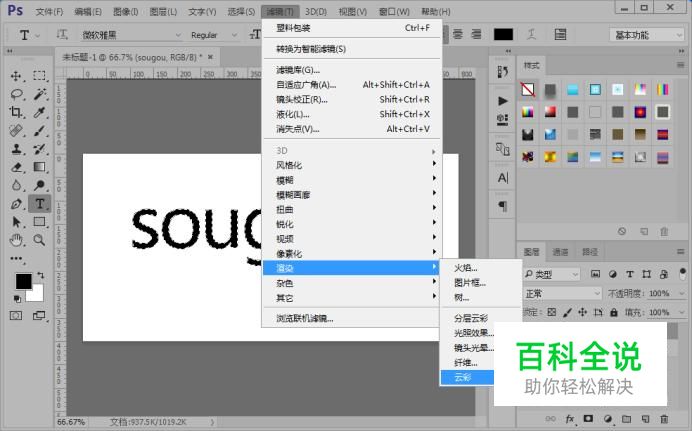Open the History panel icon
The width and height of the screenshot is (692, 431).
502,71
